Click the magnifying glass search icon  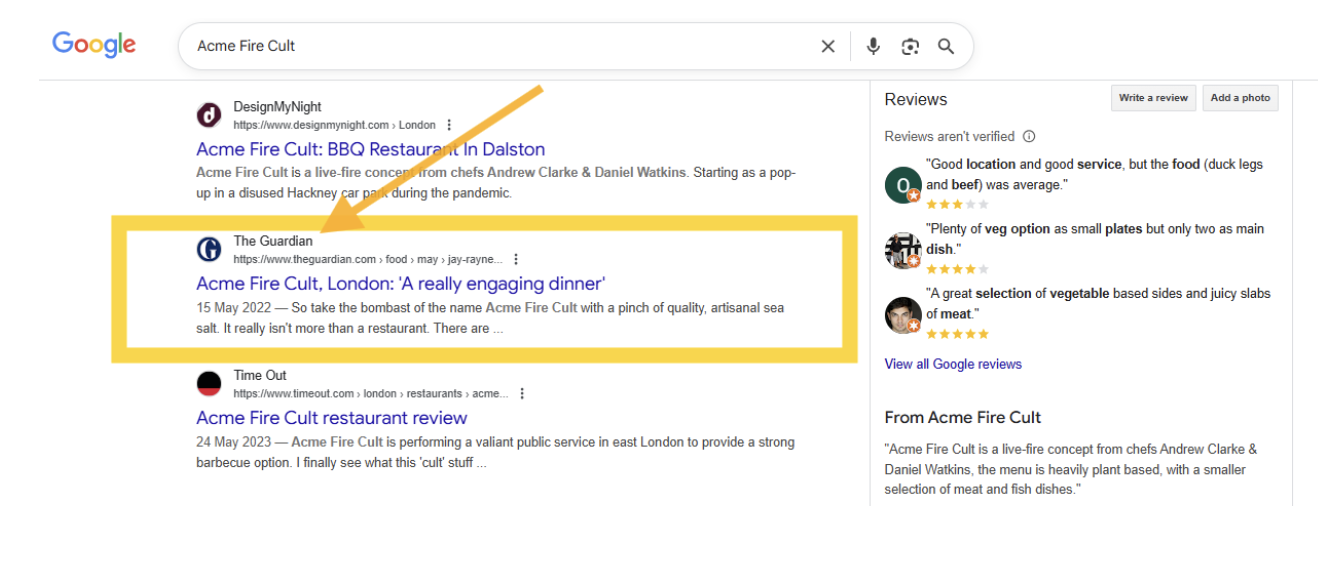(x=946, y=46)
